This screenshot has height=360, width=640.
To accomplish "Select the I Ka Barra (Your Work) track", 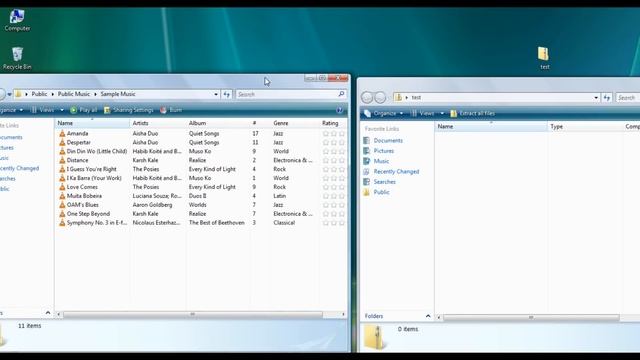I will pos(94,178).
